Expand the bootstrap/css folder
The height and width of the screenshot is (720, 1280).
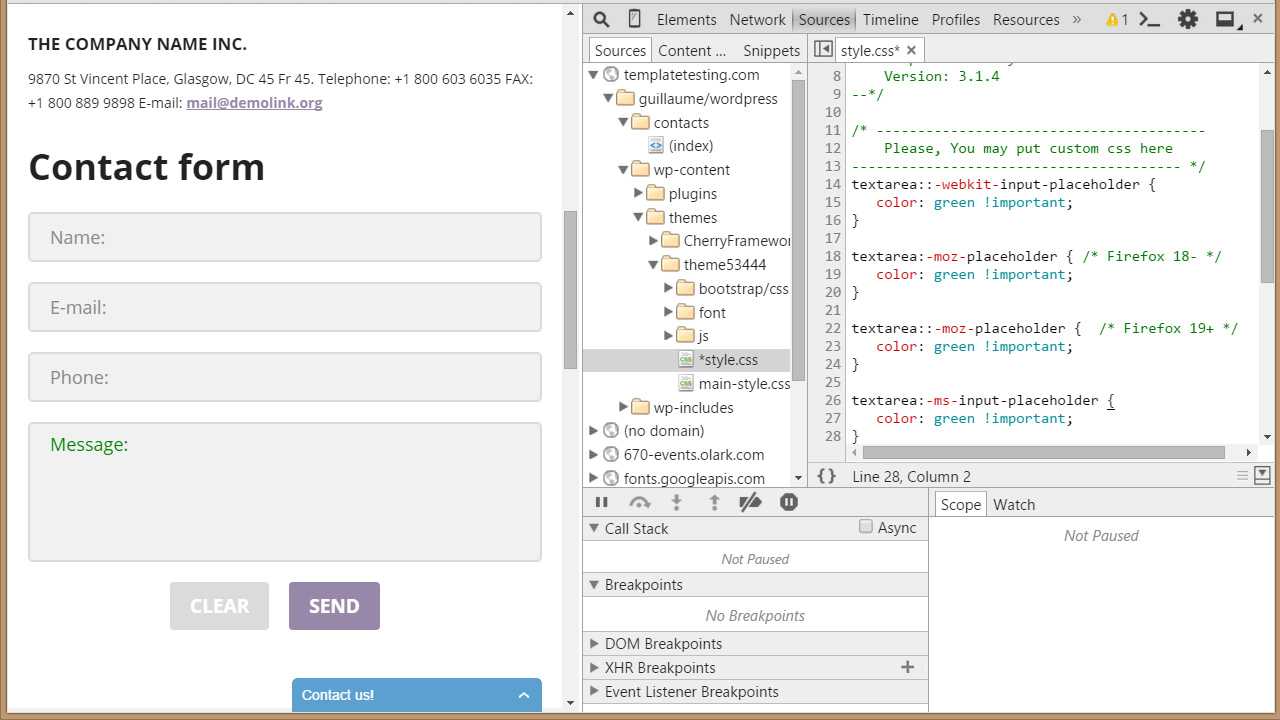[x=669, y=288]
